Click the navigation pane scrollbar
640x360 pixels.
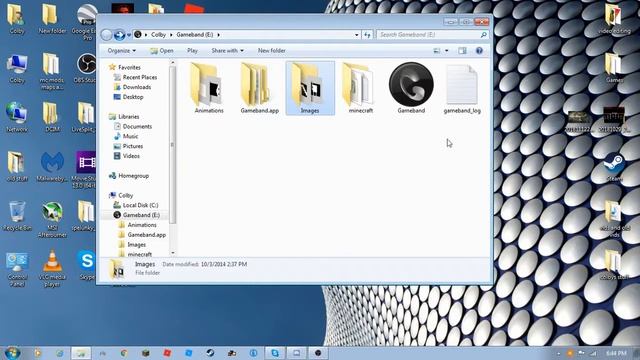coord(172,145)
